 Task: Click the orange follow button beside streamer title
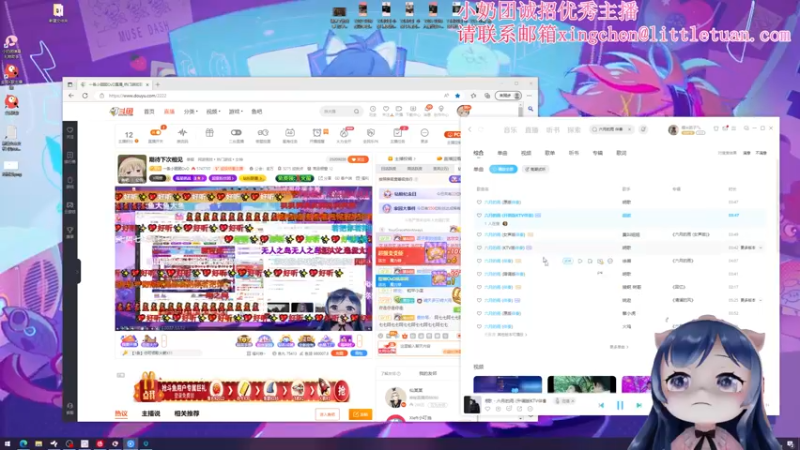358,160
